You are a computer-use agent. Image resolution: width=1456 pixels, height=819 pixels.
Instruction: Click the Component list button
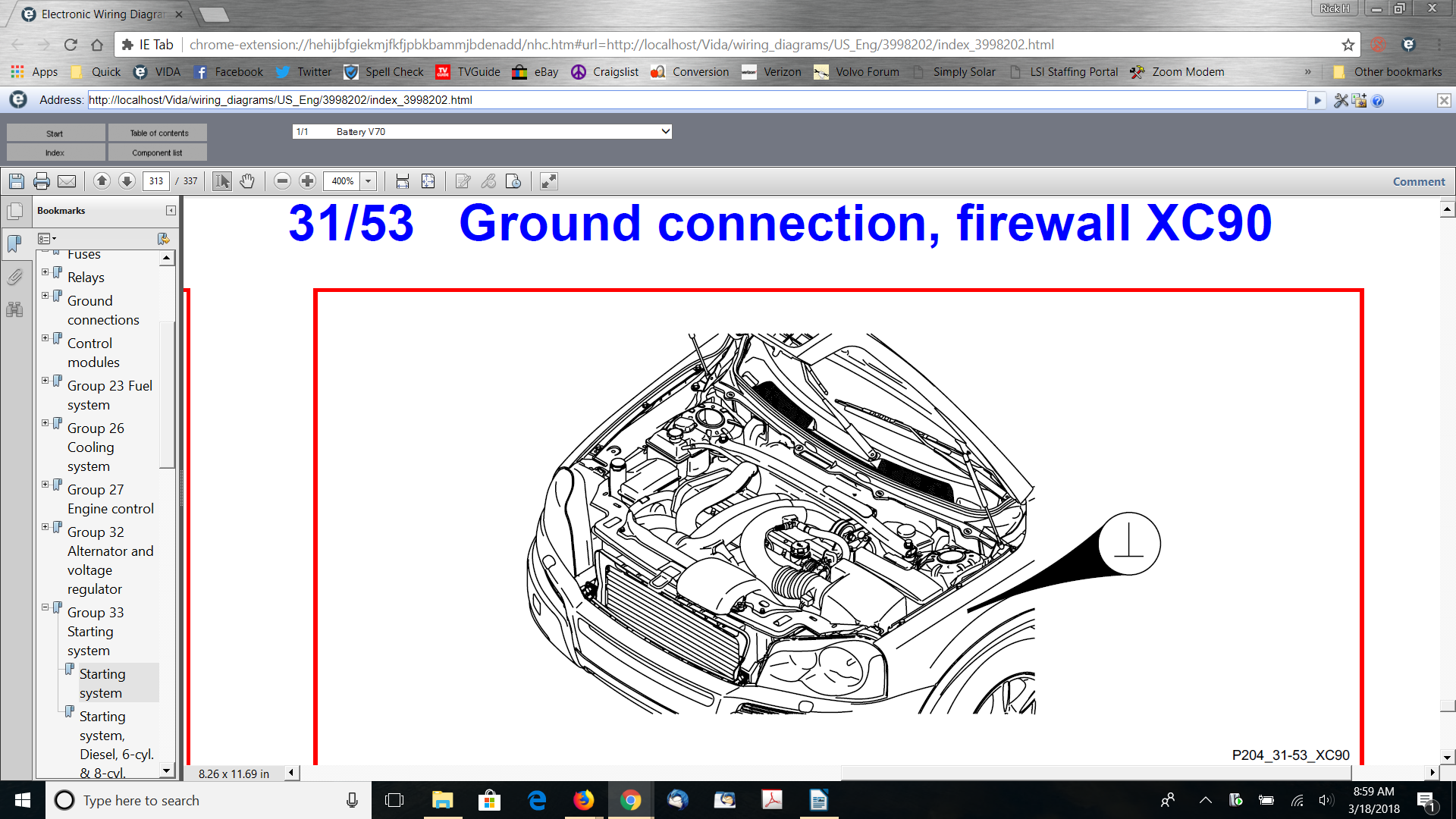point(157,153)
